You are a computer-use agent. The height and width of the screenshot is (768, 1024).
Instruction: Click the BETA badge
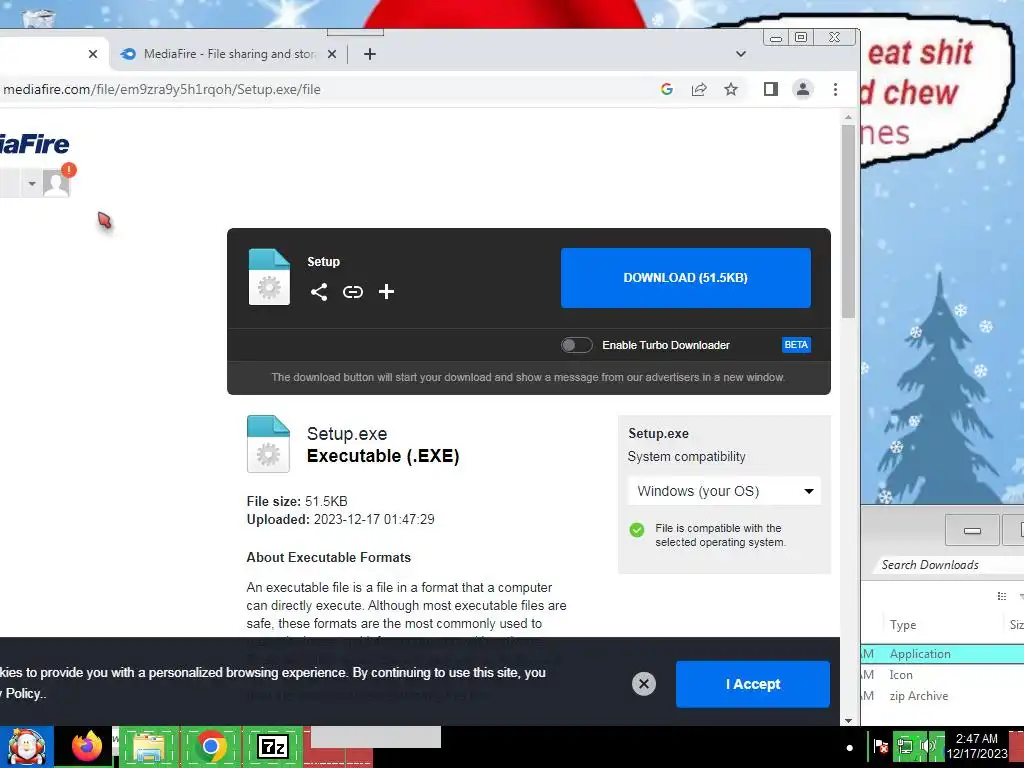click(x=796, y=345)
